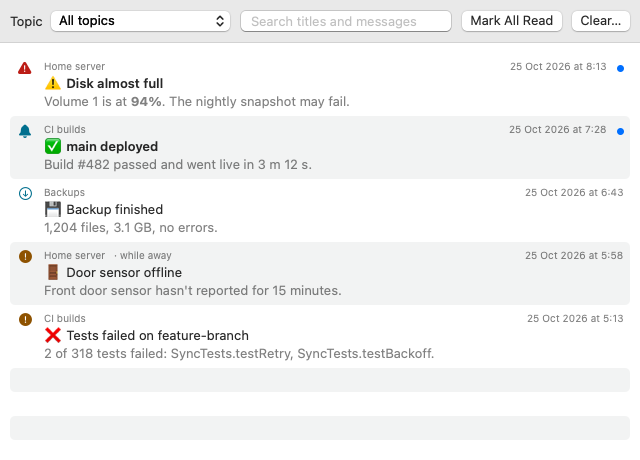
Task: Select the blue unread dot on Disk almost full
Action: click(620, 68)
